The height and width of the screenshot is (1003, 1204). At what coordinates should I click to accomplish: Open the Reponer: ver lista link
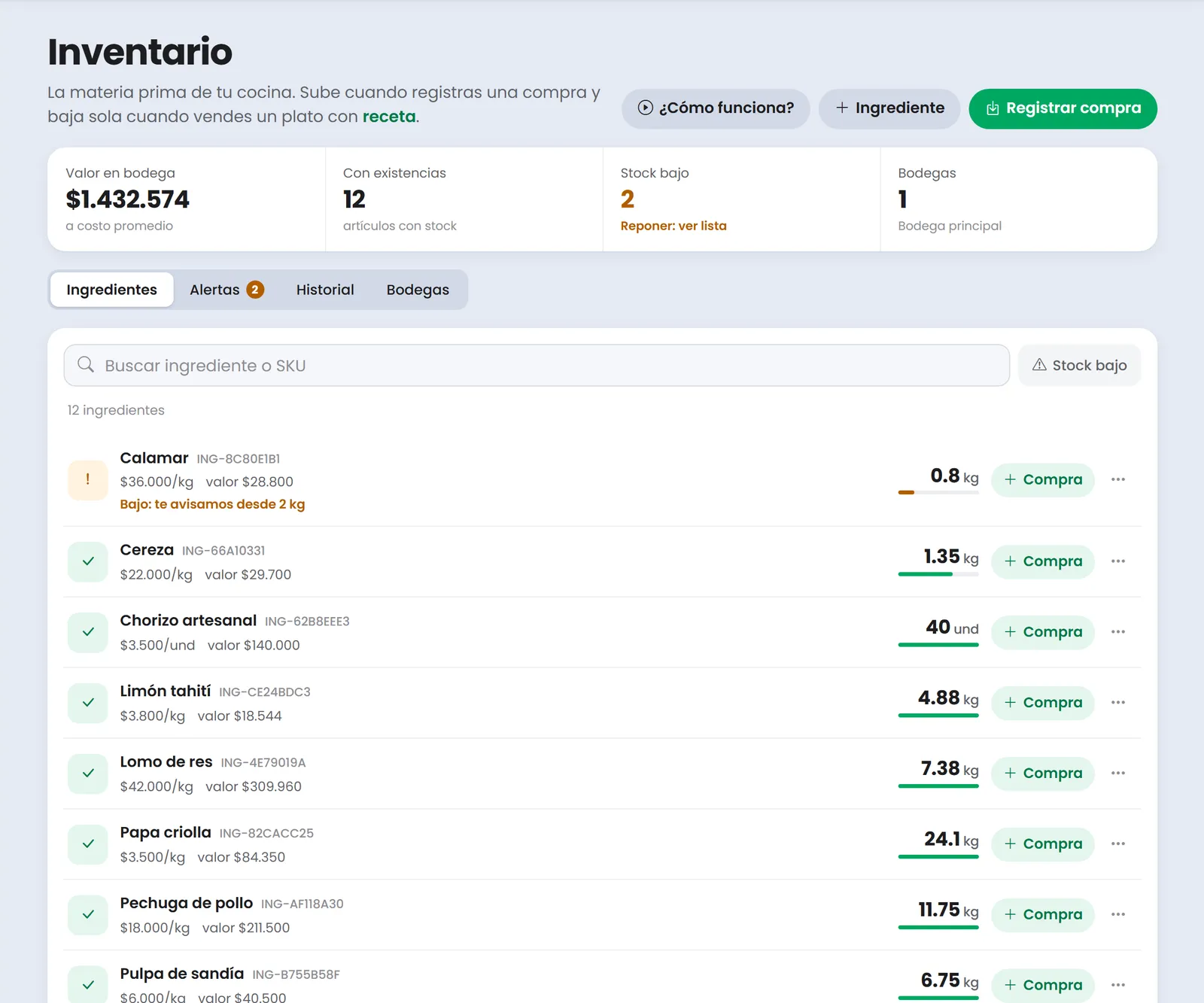[x=673, y=226]
